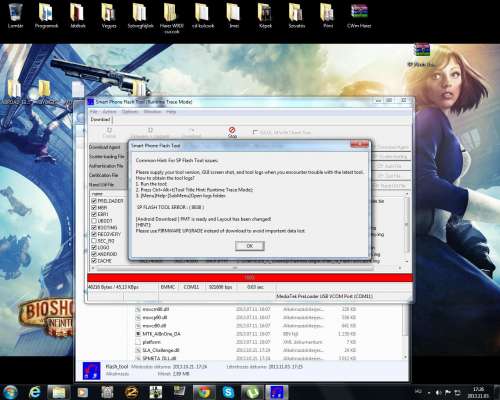
Task: Click the taskbar clock
Action: (x=478, y=392)
